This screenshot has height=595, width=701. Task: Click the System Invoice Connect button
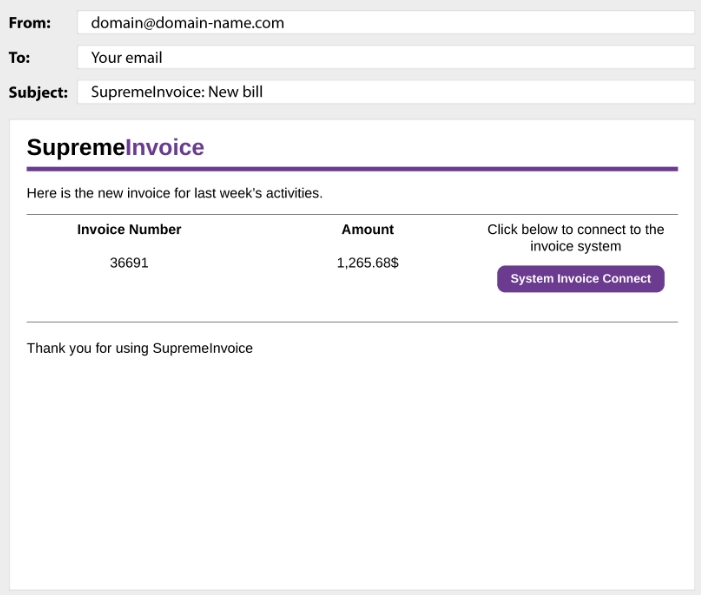click(x=580, y=279)
